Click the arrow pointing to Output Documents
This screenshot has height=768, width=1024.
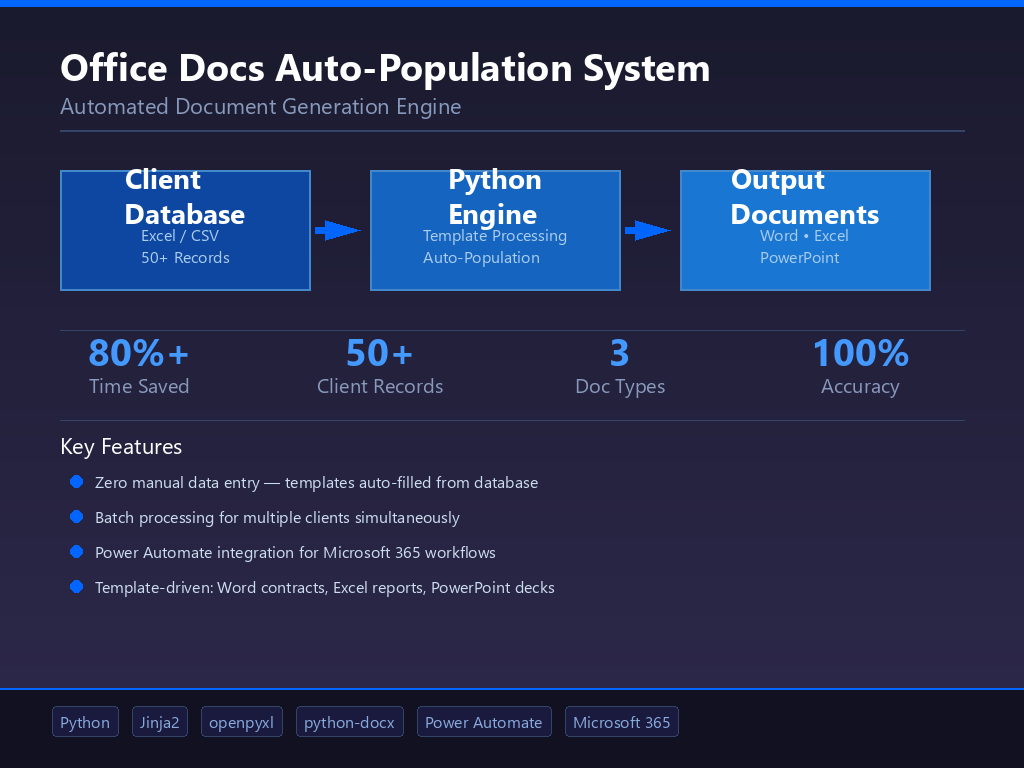pos(648,231)
